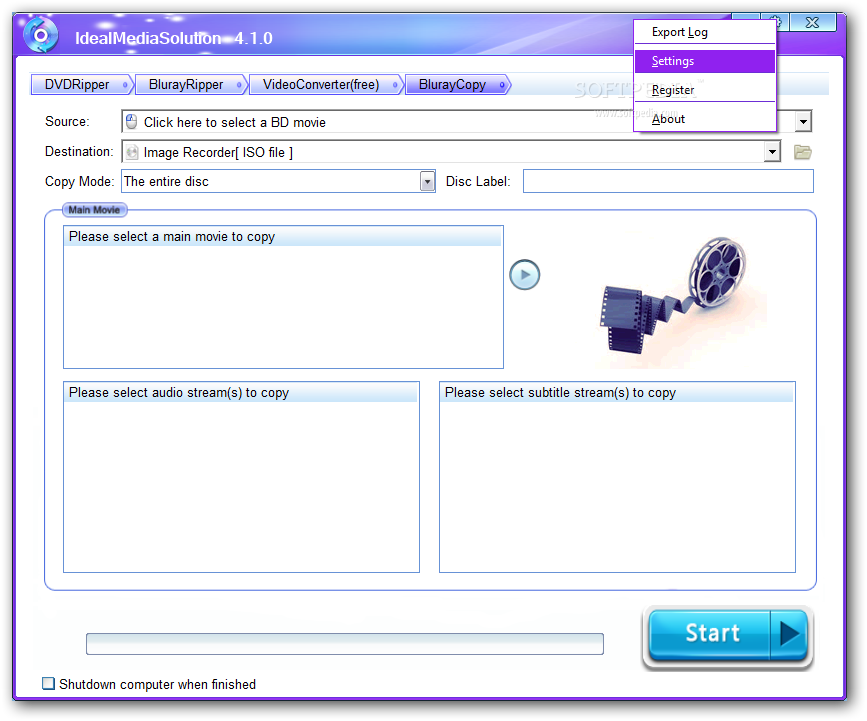
Task: Switch to the BlurayRipper tab
Action: click(191, 85)
